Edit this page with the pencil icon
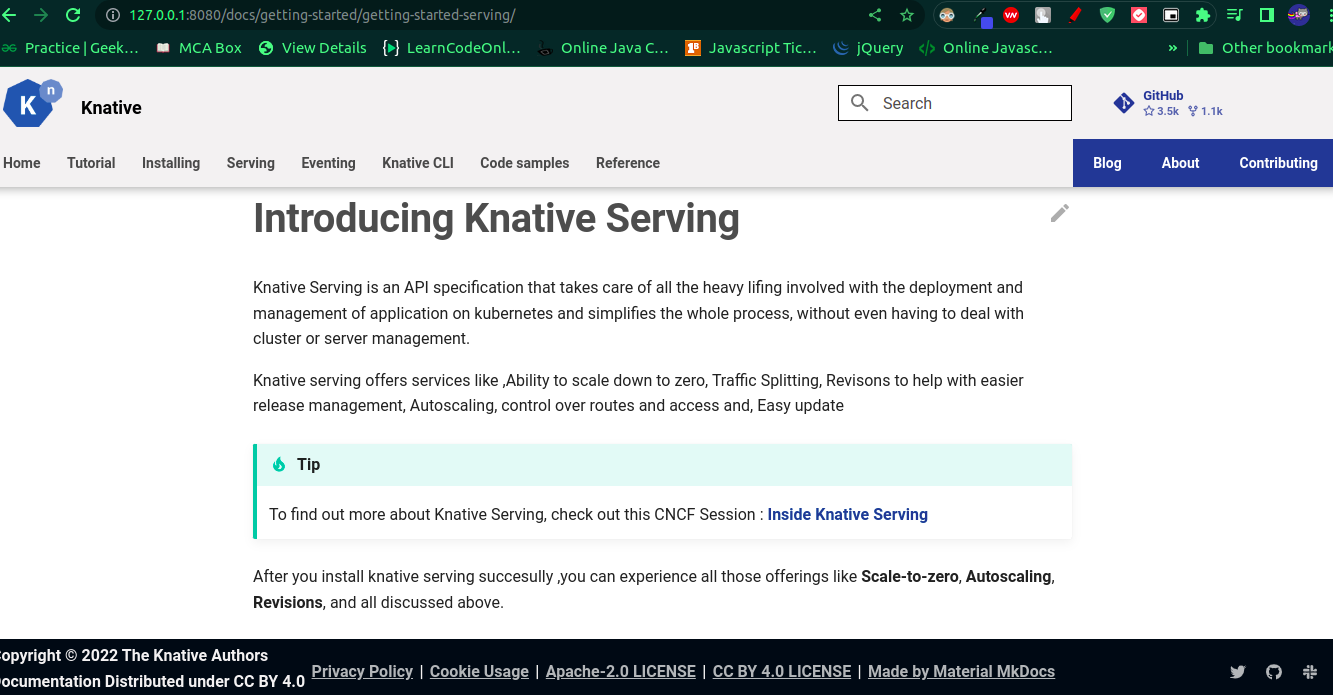 tap(1060, 213)
